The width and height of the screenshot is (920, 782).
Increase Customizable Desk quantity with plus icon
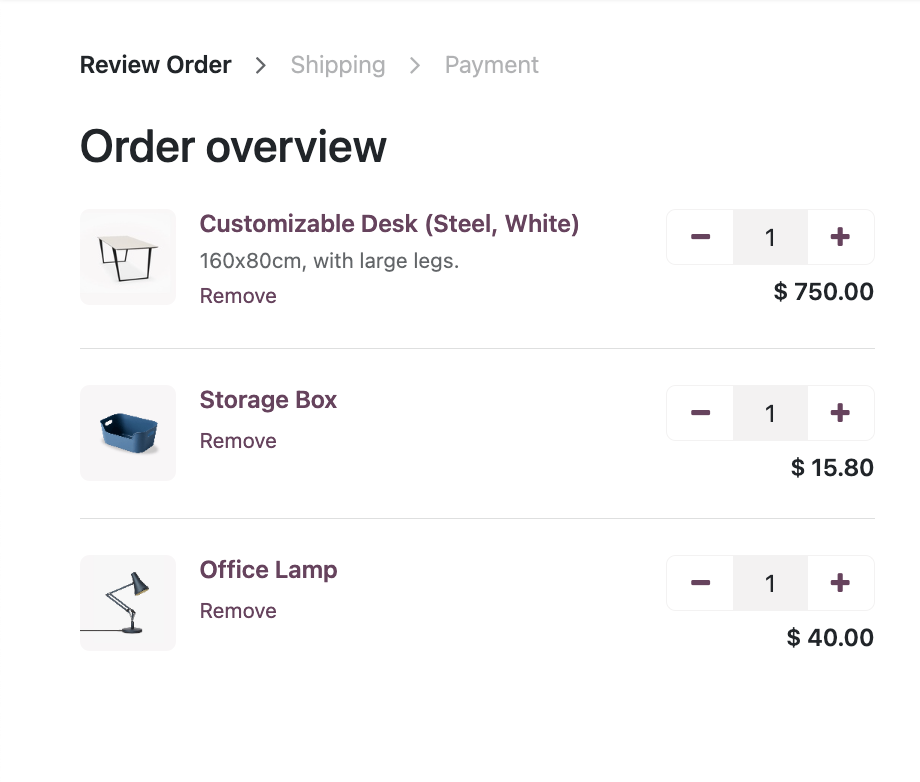click(840, 237)
